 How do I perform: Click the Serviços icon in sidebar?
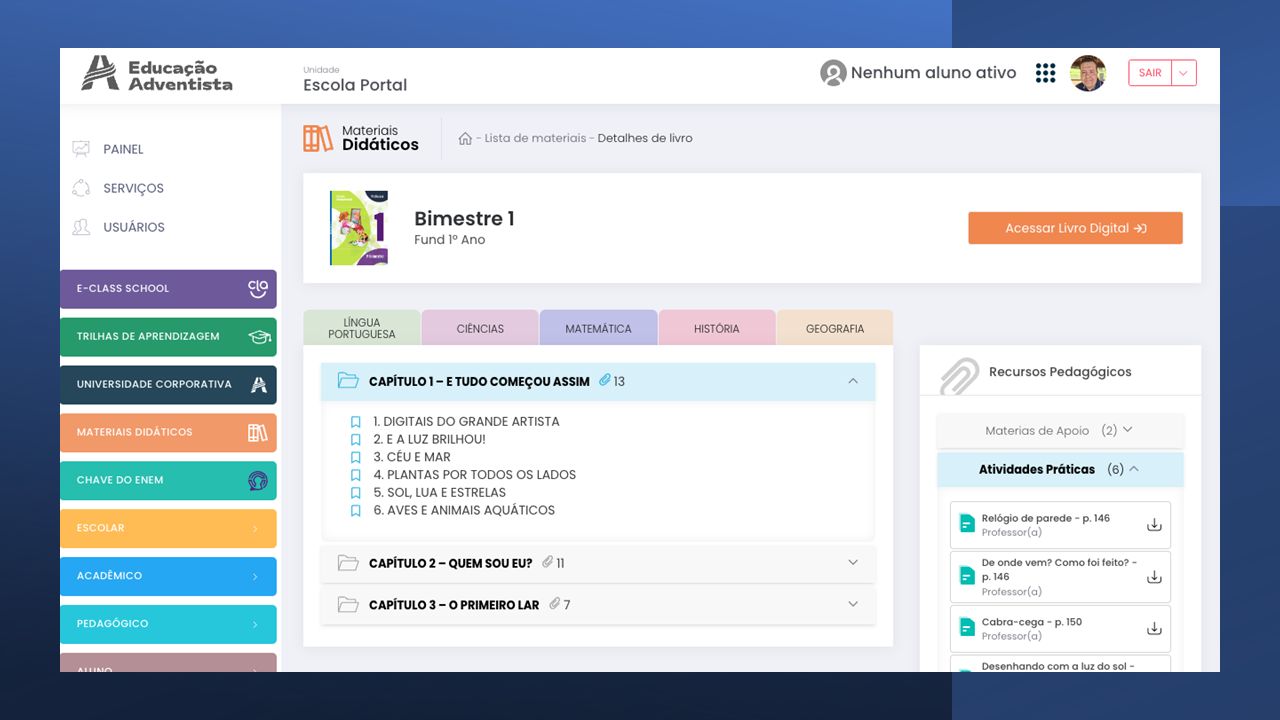[81, 188]
